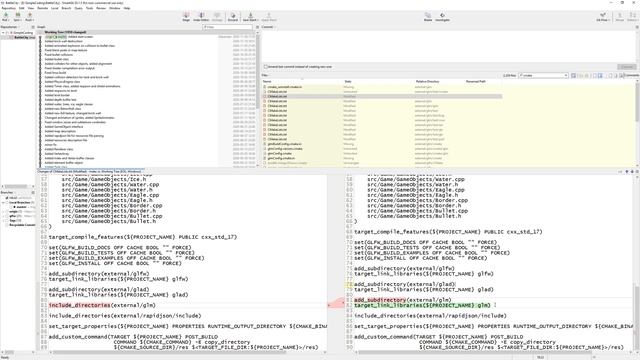Jump to previous change in diff view
Screen dimensions: 640x360
tap(627, 171)
